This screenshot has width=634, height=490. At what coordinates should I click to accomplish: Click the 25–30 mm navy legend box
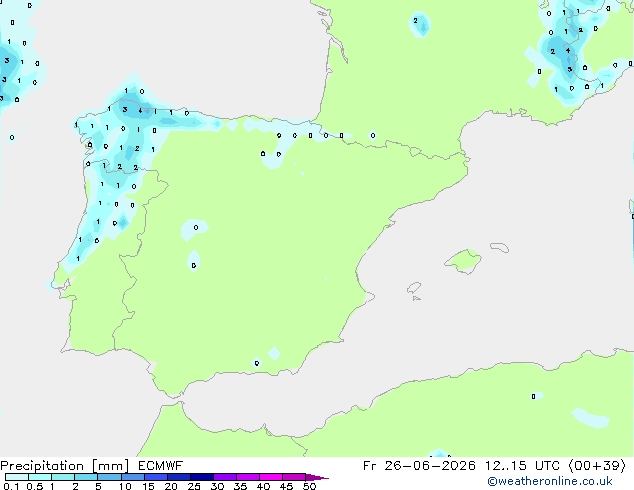pyautogui.click(x=202, y=477)
